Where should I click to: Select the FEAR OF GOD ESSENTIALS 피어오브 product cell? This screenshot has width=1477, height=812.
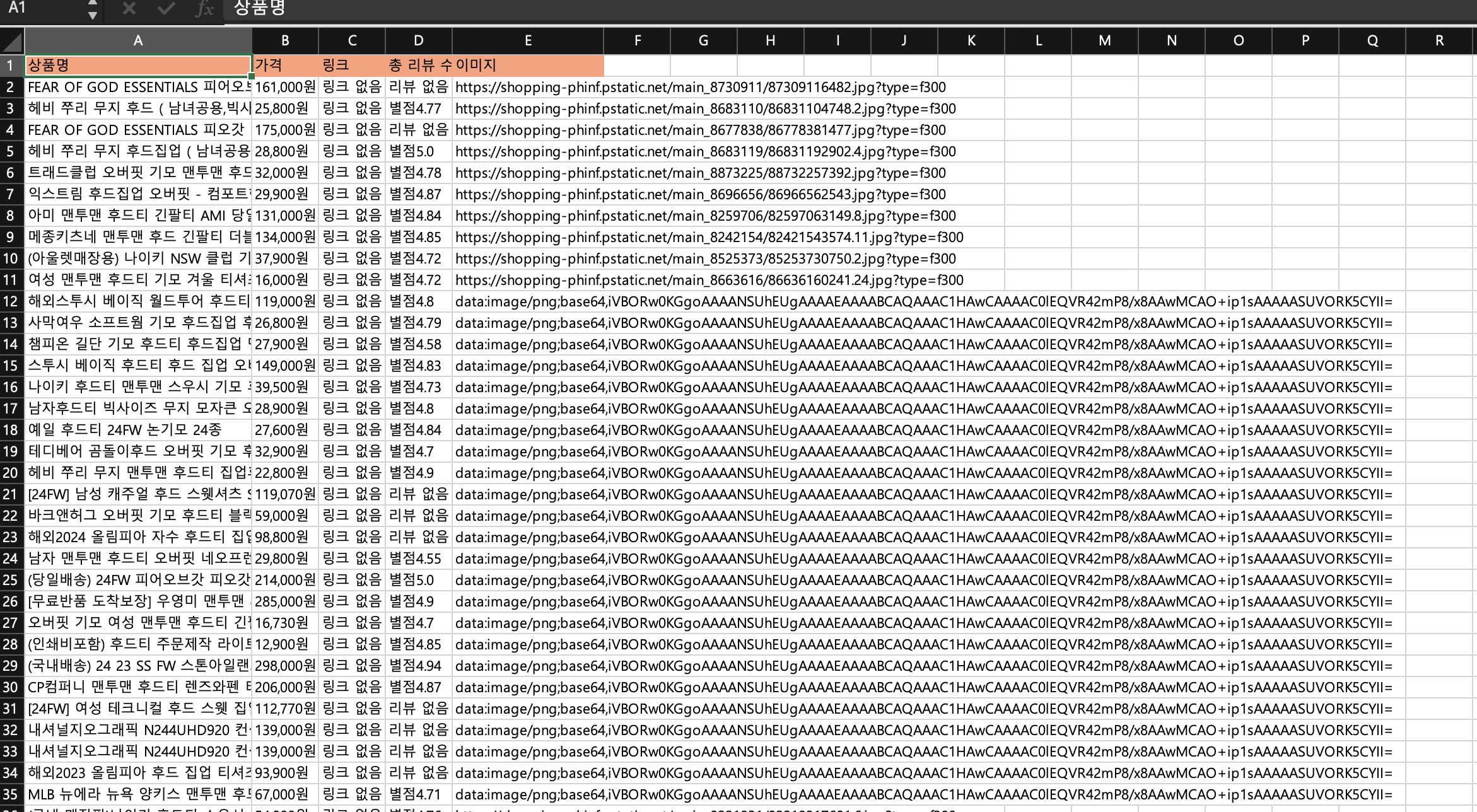138,87
